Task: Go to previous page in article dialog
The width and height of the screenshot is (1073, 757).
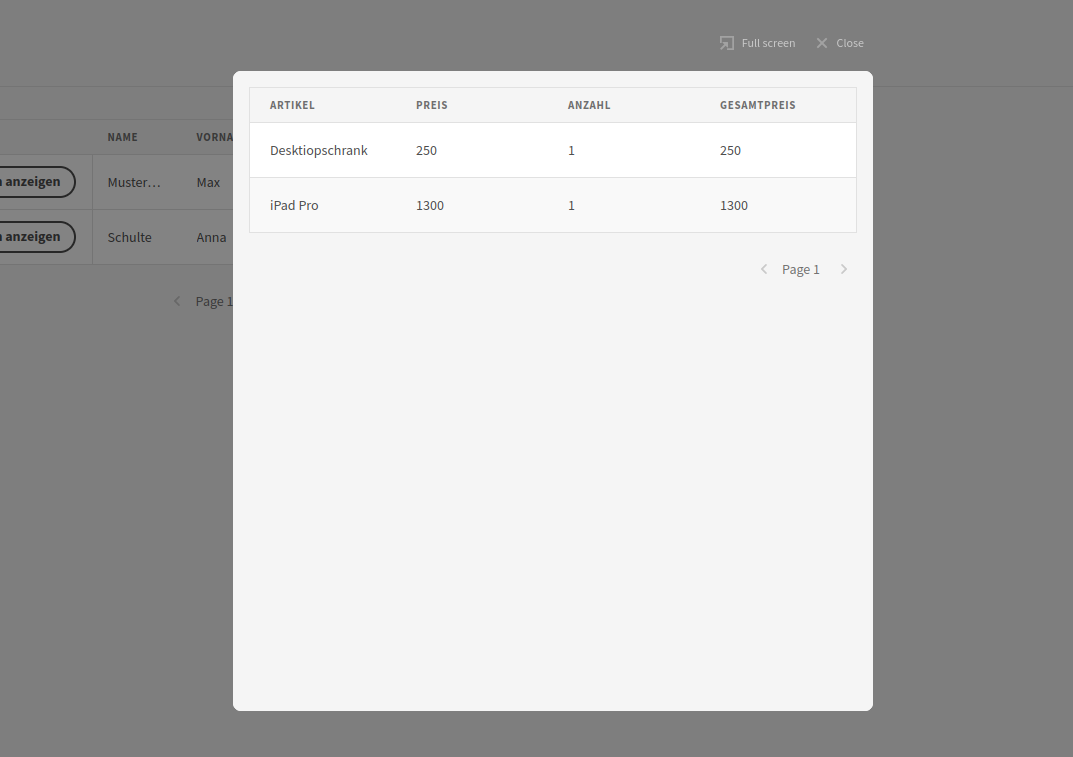Action: click(x=764, y=269)
